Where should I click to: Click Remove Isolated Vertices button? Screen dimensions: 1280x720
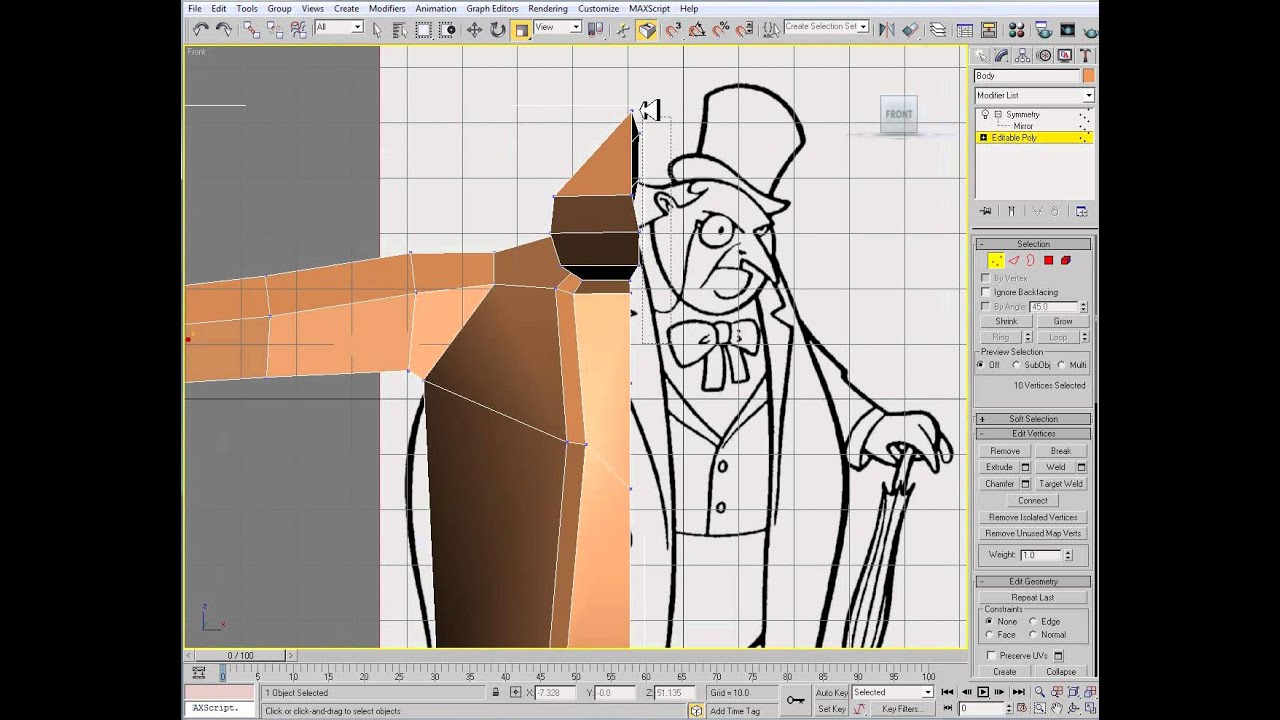click(x=1033, y=517)
